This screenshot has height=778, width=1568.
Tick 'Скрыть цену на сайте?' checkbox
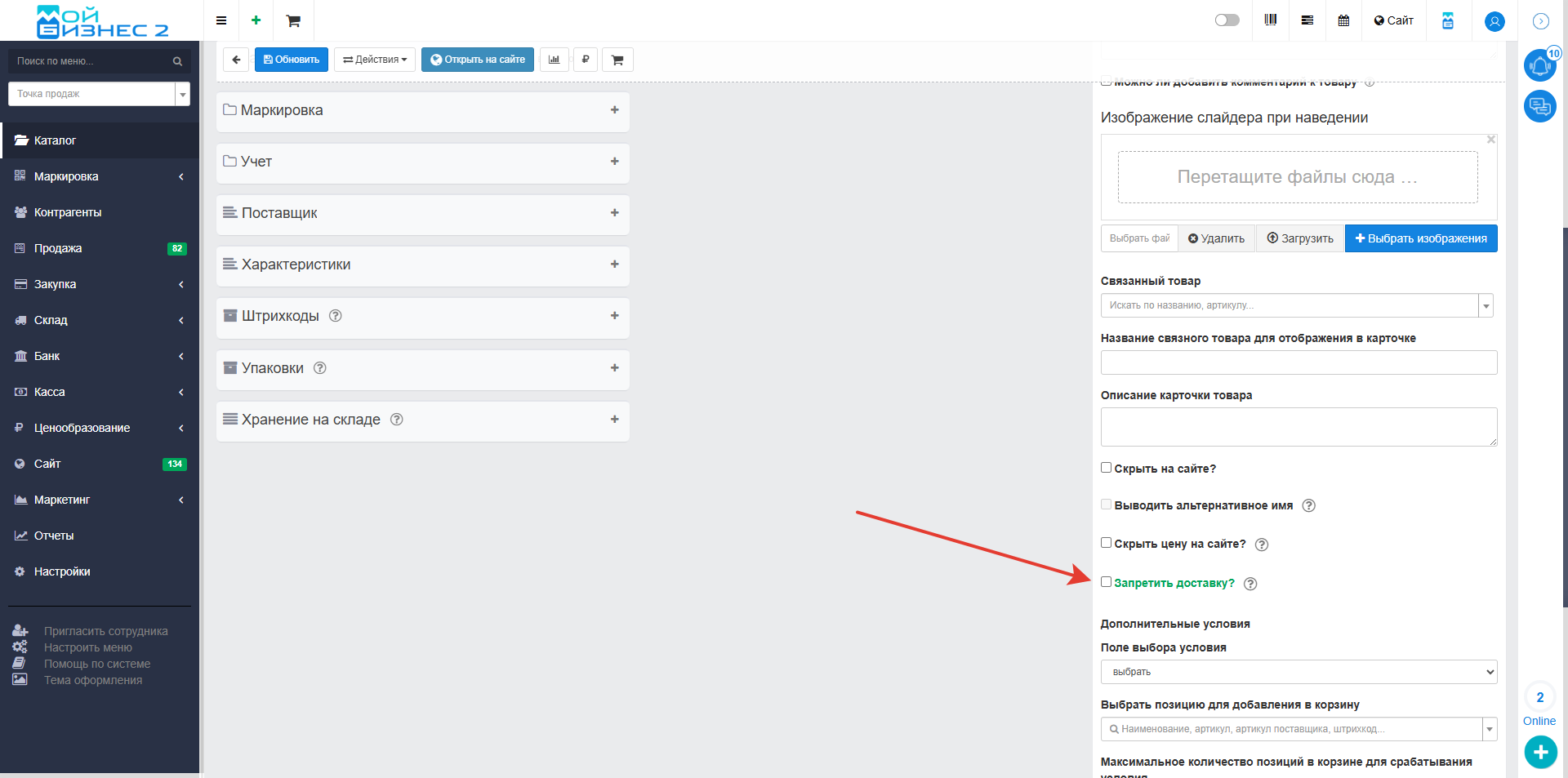1107,543
